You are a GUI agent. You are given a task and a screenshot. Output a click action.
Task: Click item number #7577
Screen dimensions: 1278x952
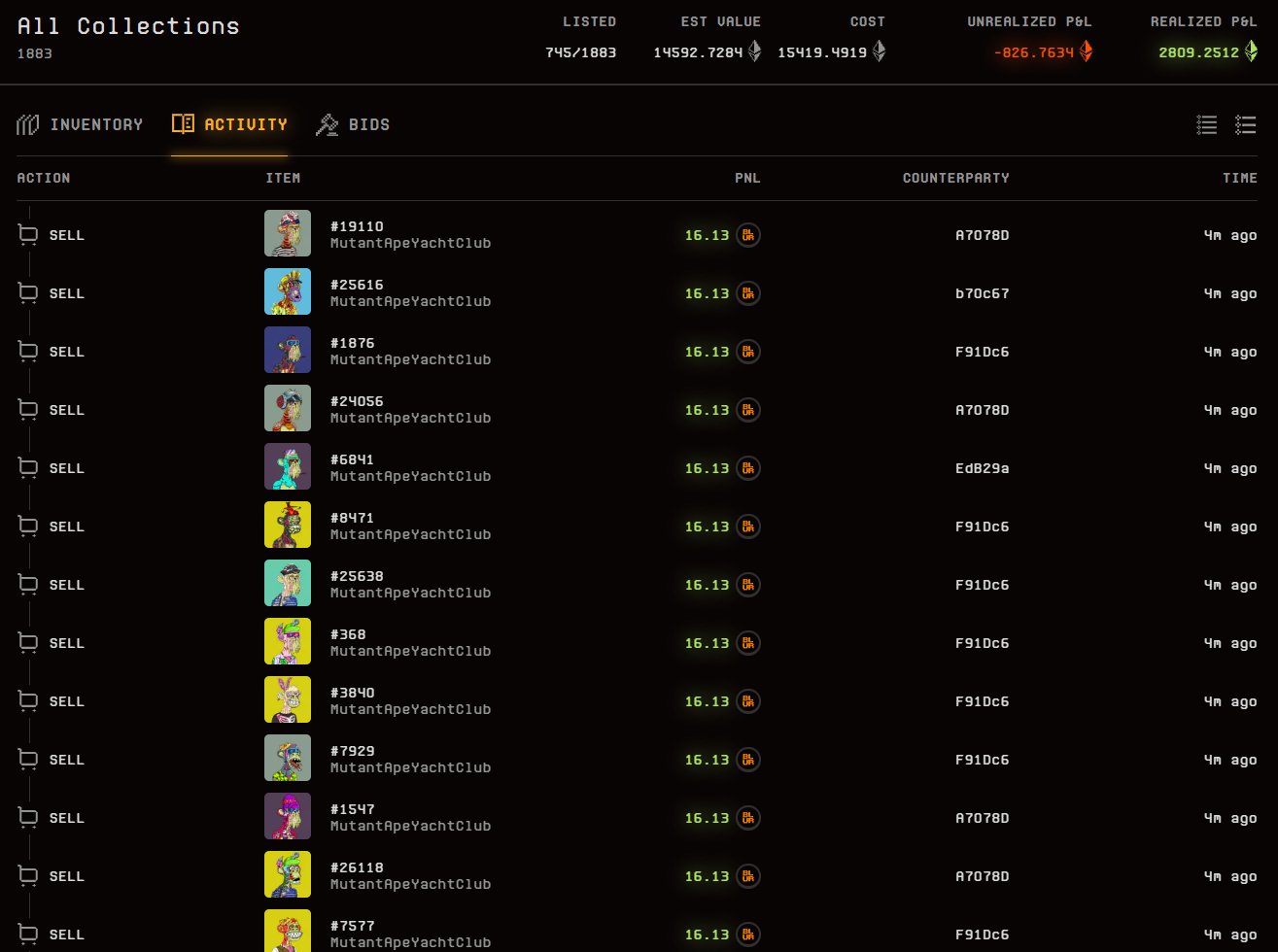coord(352,926)
